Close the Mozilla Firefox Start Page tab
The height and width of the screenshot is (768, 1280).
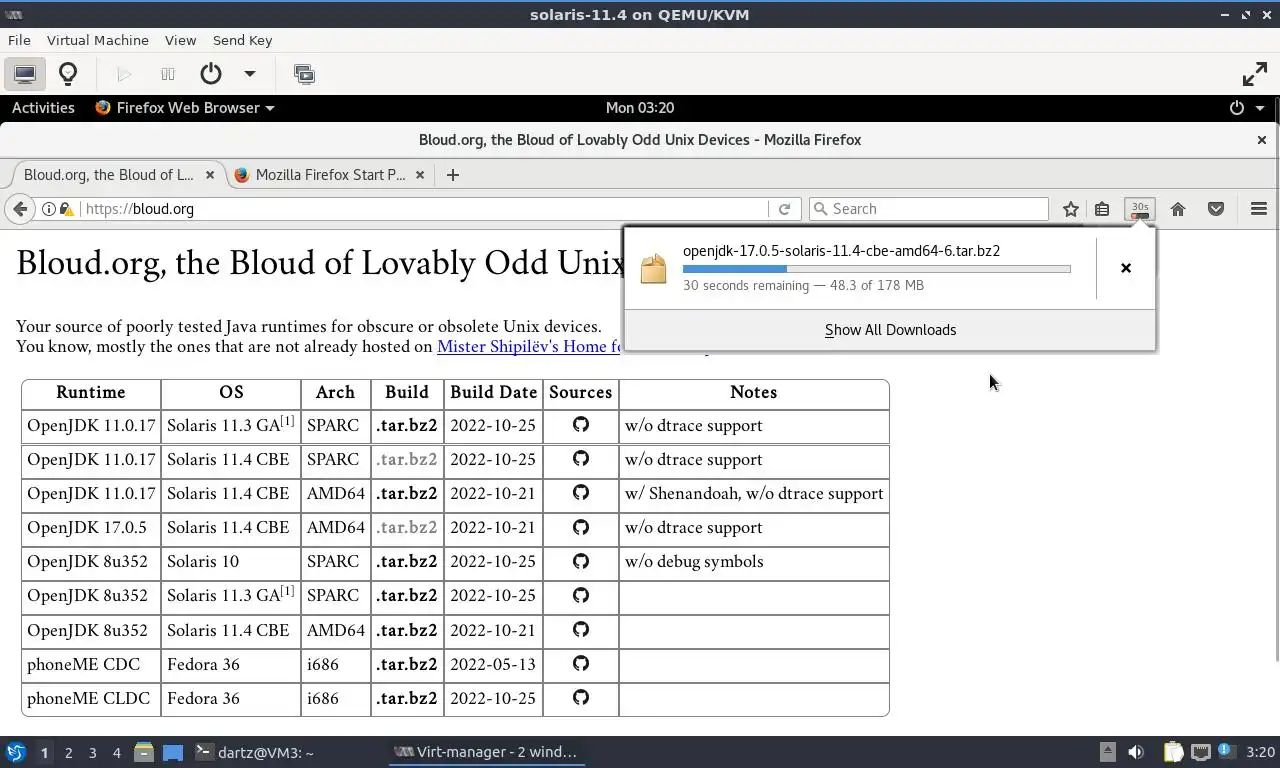pos(420,174)
